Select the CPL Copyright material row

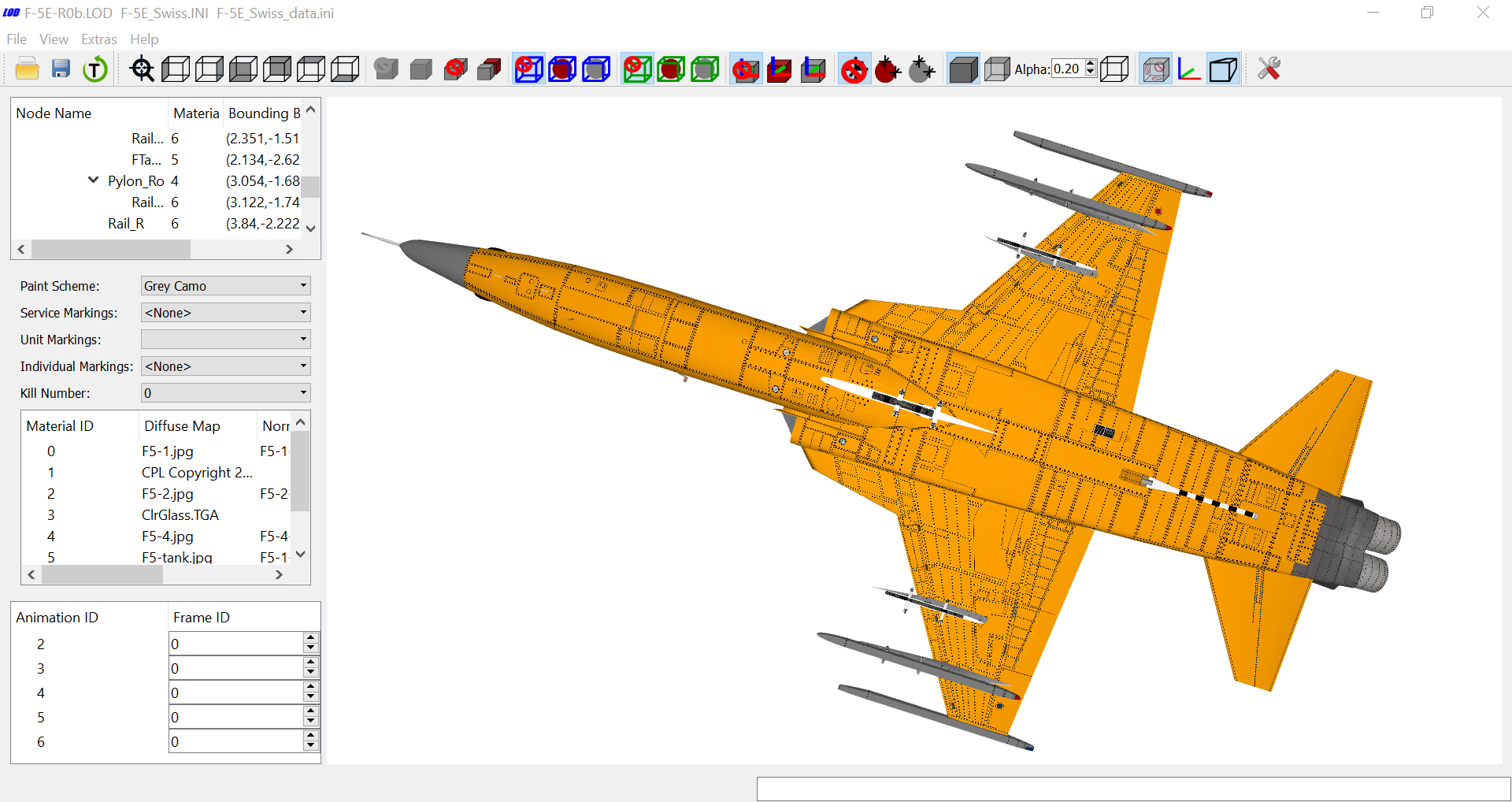(x=156, y=473)
